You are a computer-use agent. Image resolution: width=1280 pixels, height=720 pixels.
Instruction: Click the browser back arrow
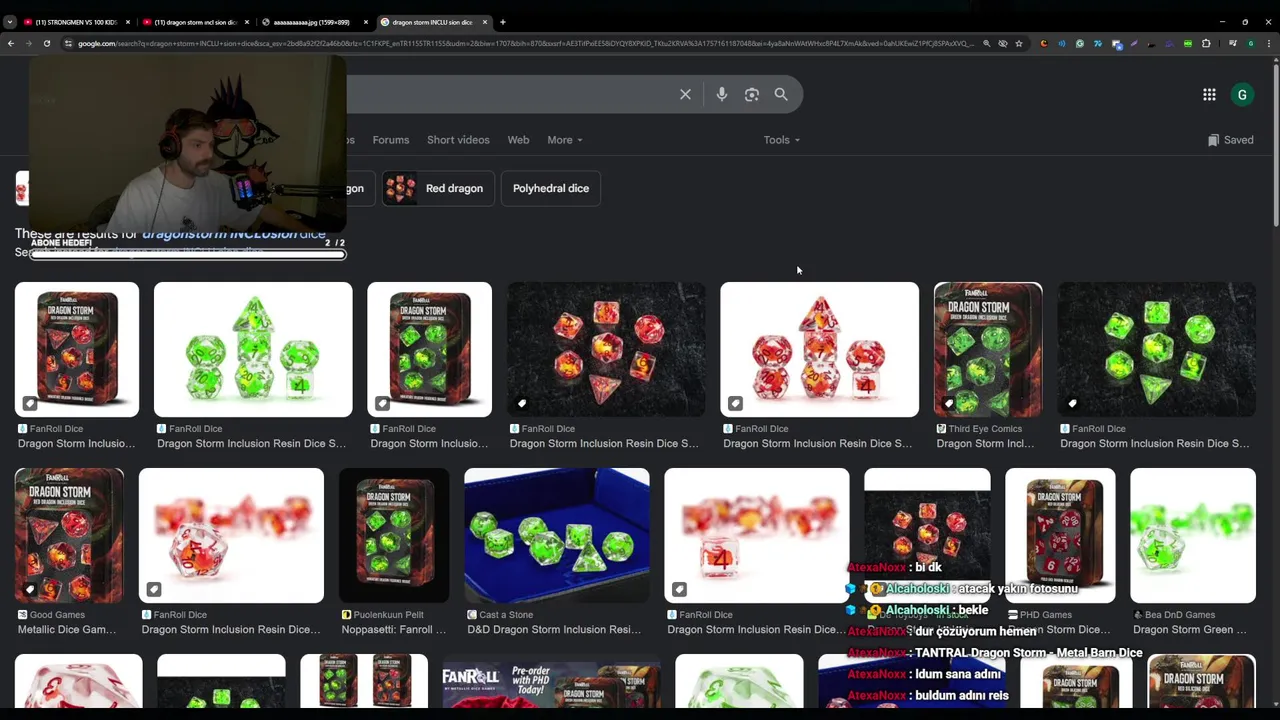coord(11,44)
